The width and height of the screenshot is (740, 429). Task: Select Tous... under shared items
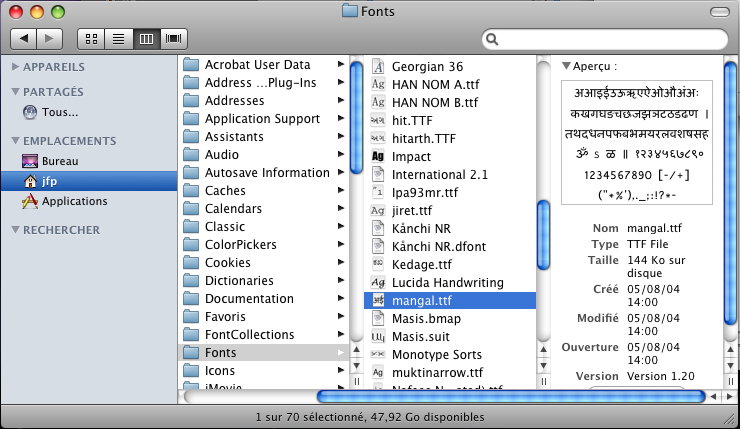click(x=59, y=112)
